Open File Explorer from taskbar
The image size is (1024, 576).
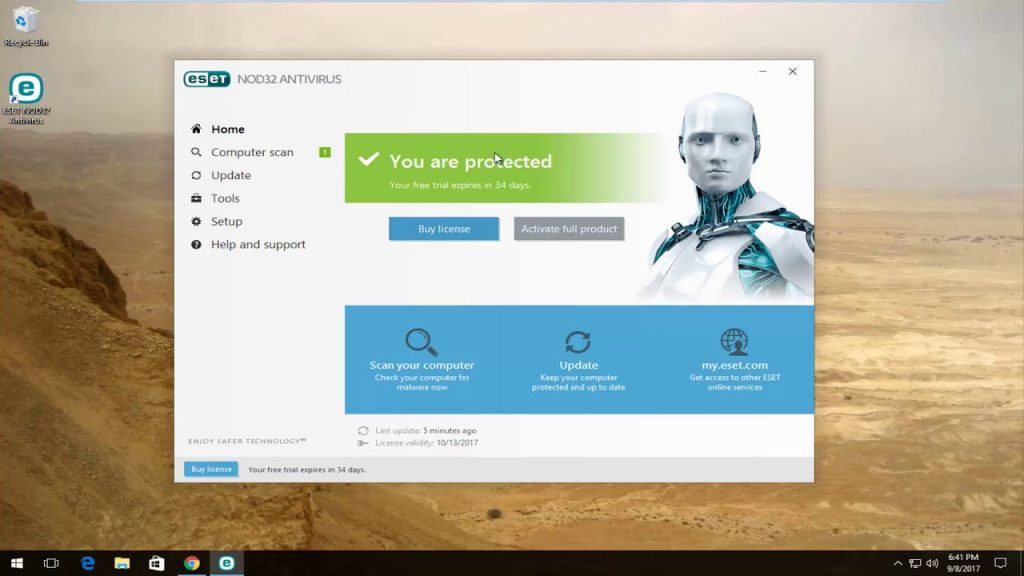coord(122,563)
